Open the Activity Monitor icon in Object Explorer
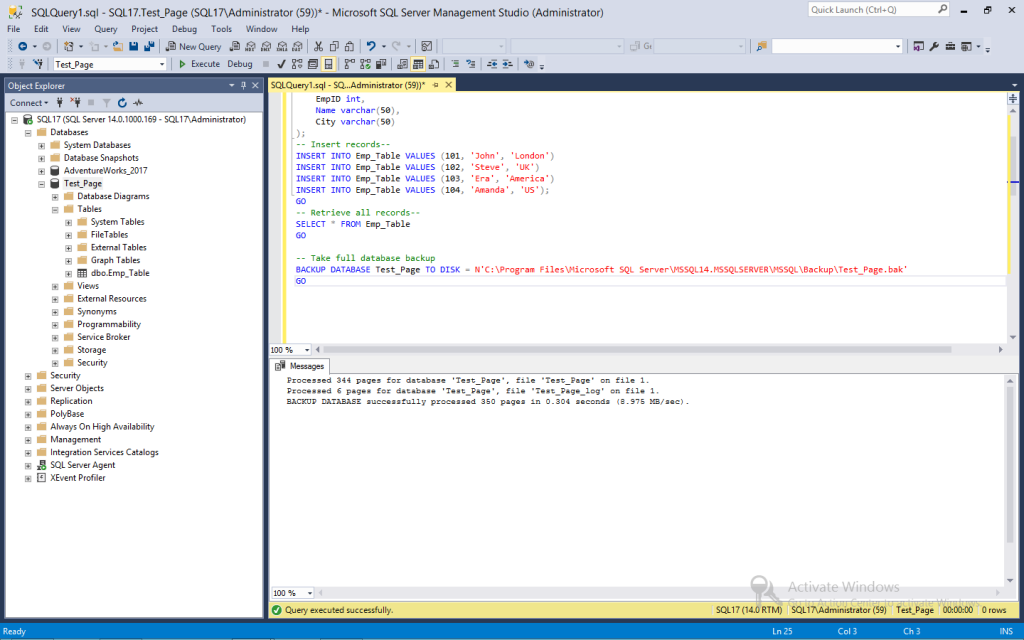 pyautogui.click(x=139, y=103)
